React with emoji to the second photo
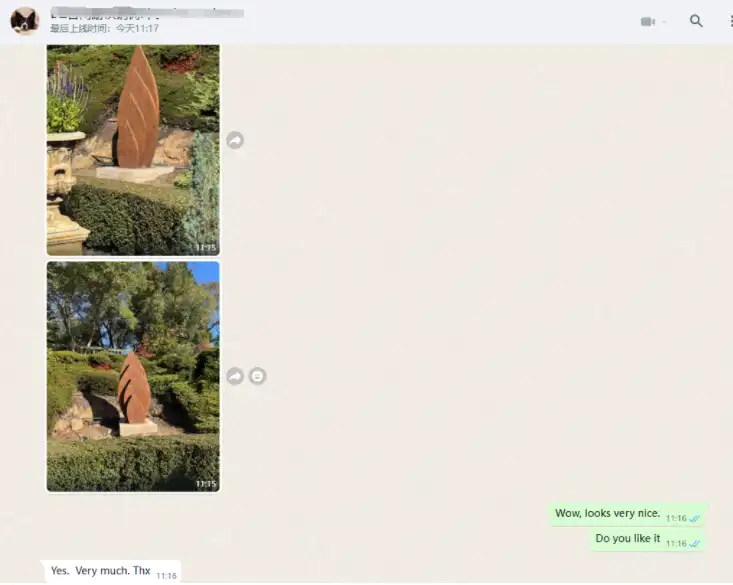Viewport: 733px width, 585px height. click(x=258, y=376)
